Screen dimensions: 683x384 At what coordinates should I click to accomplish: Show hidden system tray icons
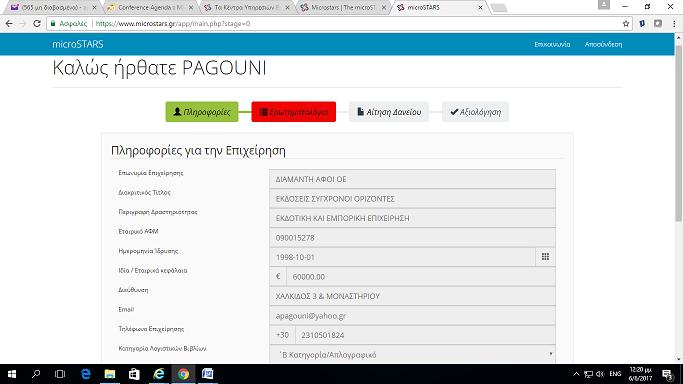coord(576,374)
